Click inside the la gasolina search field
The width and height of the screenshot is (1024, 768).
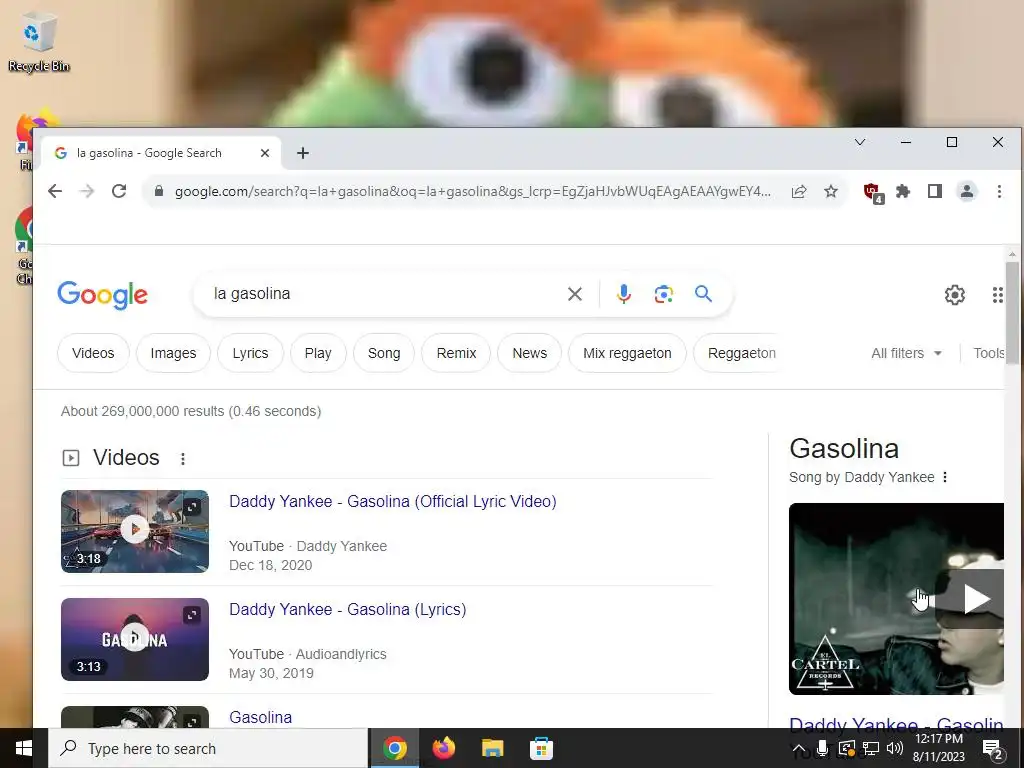click(385, 294)
